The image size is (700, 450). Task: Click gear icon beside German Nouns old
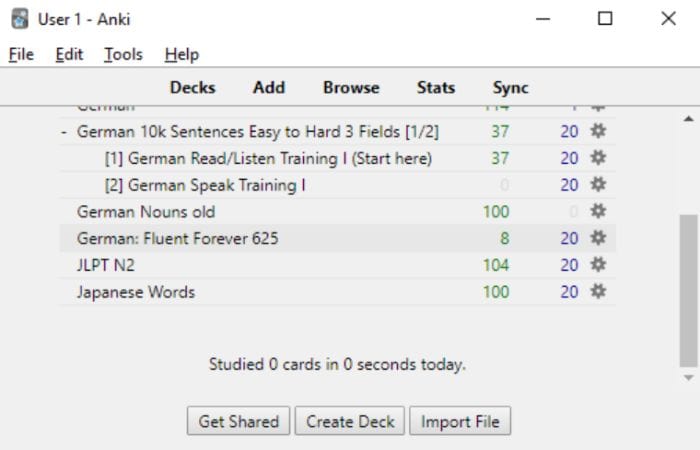pos(598,211)
